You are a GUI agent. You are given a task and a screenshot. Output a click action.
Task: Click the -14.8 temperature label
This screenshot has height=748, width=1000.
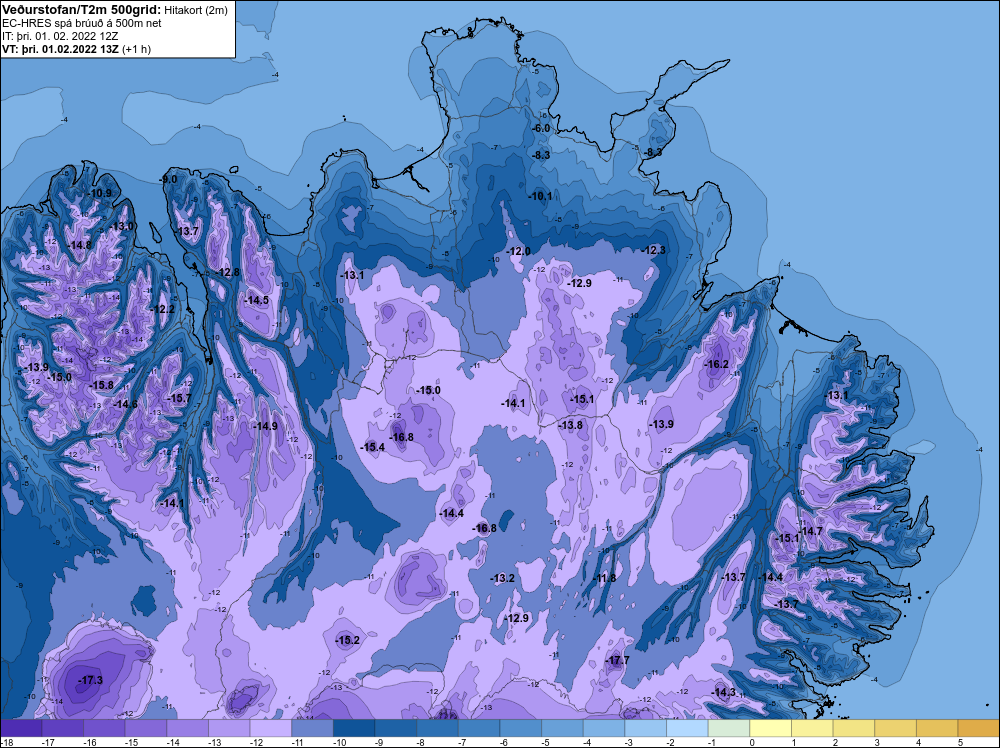tap(80, 246)
